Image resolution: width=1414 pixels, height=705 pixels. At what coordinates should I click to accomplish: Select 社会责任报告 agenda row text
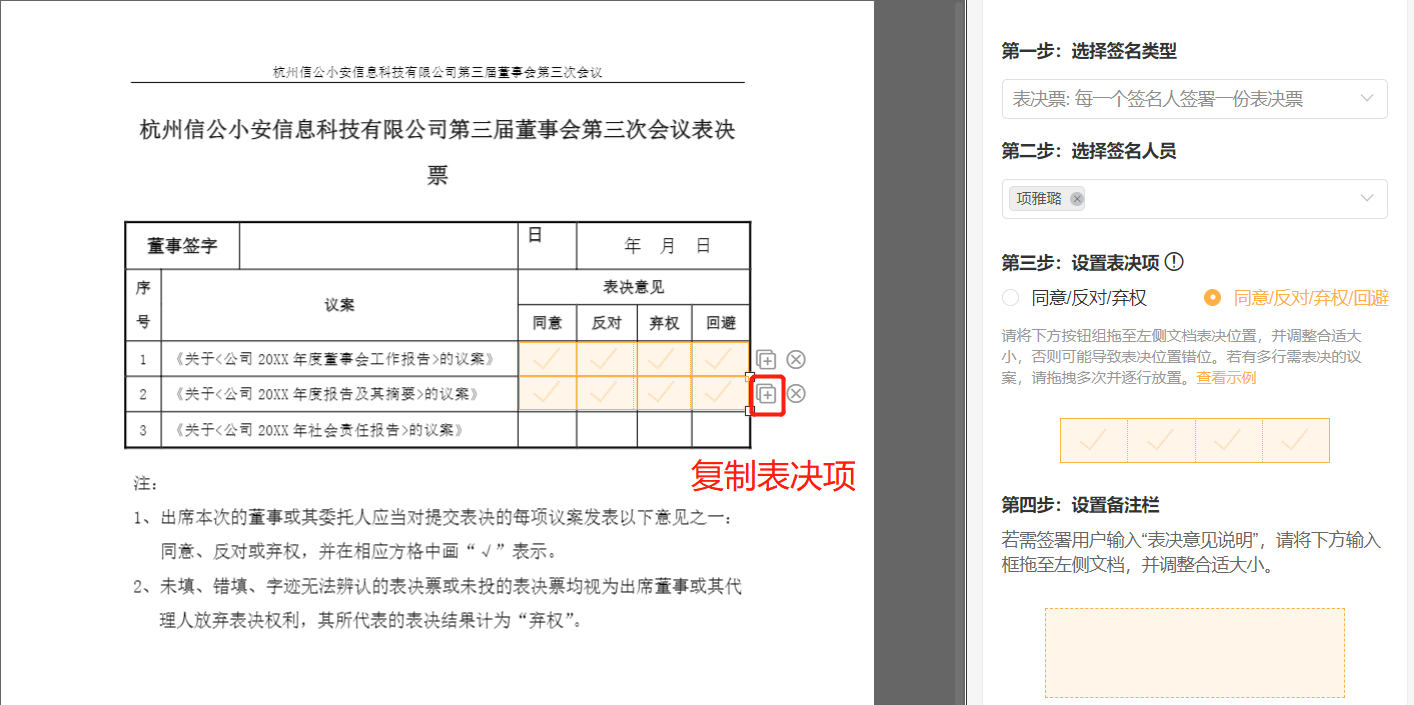pos(318,430)
